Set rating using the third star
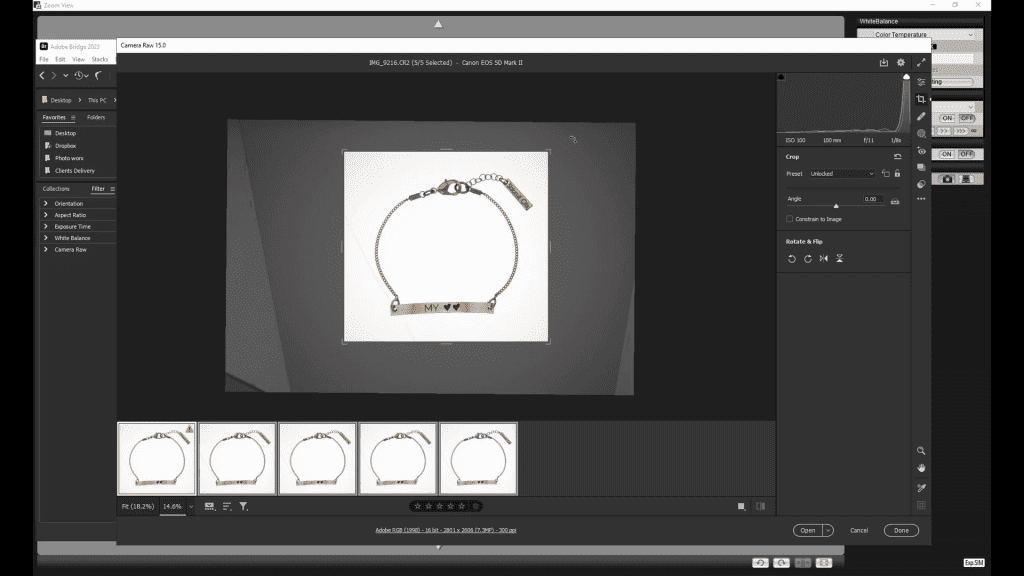1024x576 pixels. (439, 506)
